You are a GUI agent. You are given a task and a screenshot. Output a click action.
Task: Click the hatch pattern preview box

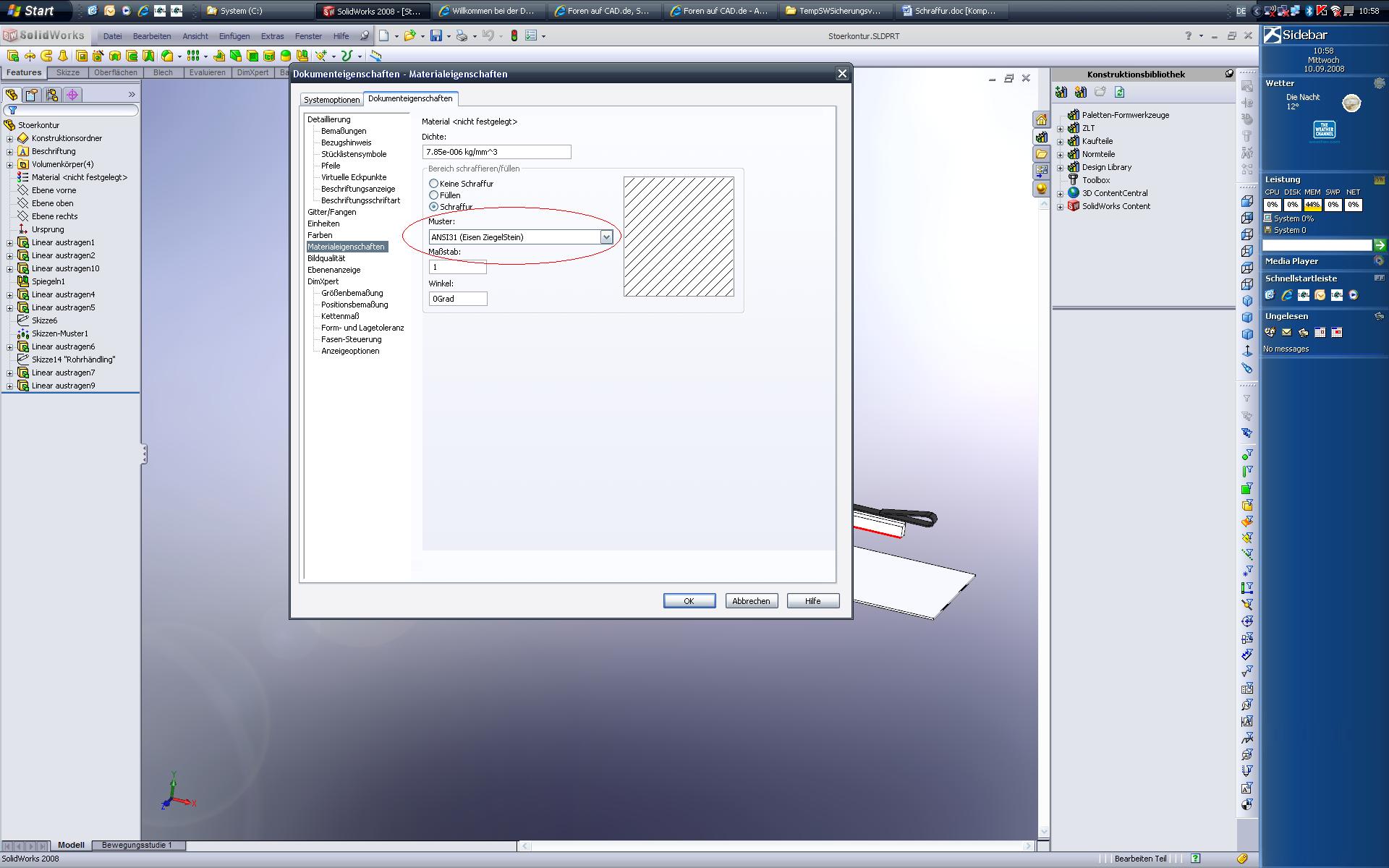[x=679, y=237]
